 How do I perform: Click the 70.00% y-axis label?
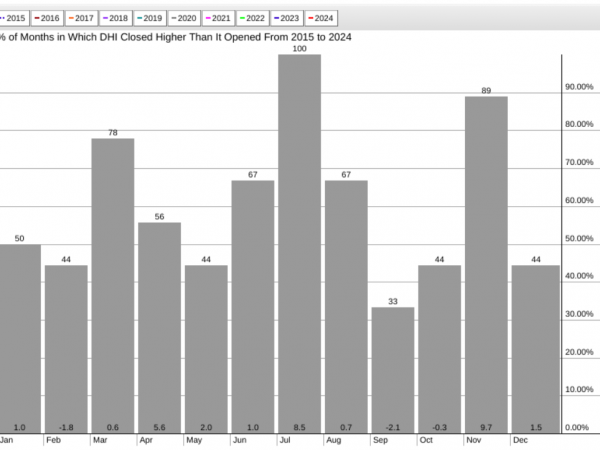pyautogui.click(x=579, y=162)
